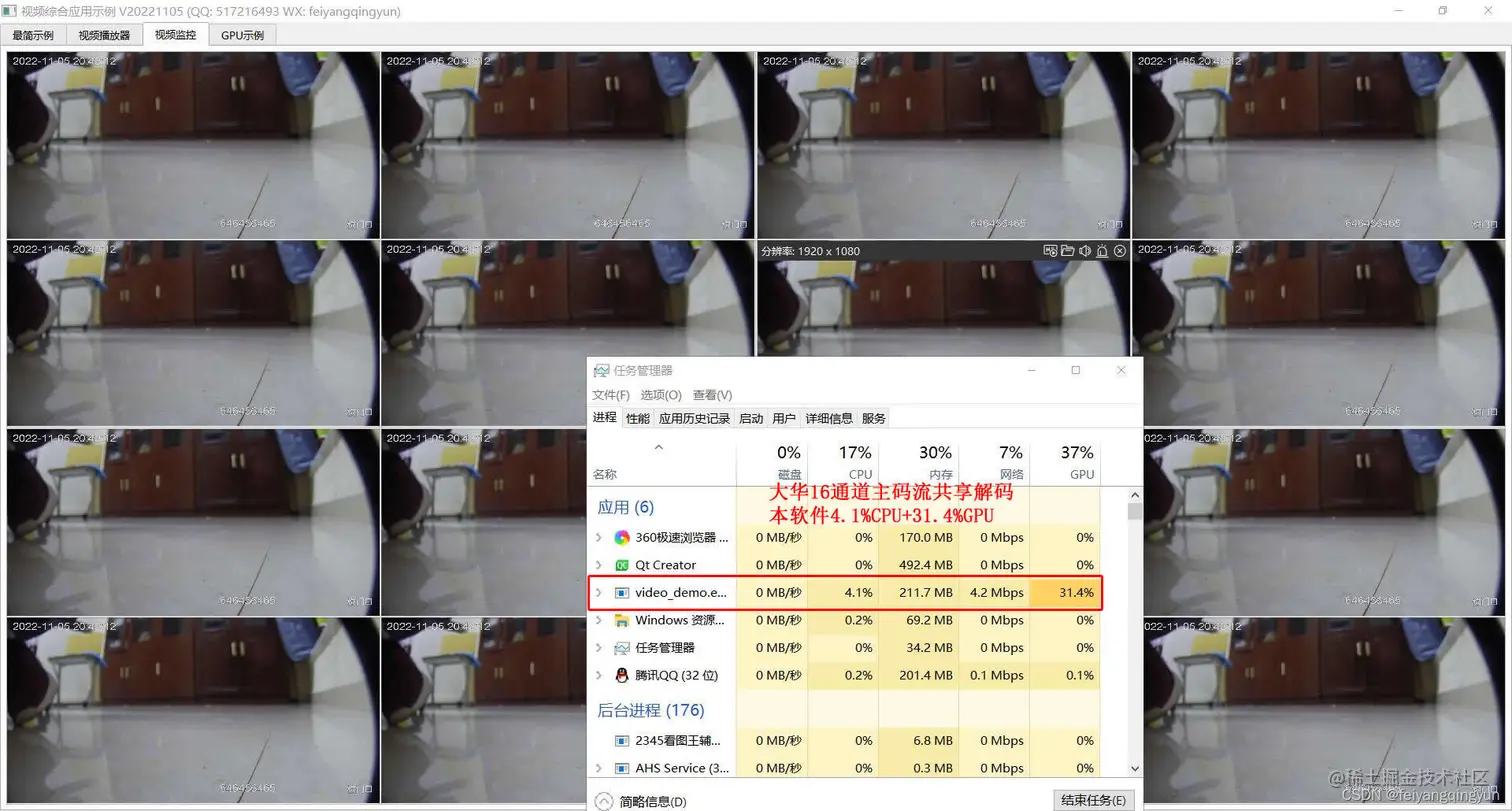The image size is (1512, 811).
Task: Expand the AHS Service process entry
Action: 599,768
